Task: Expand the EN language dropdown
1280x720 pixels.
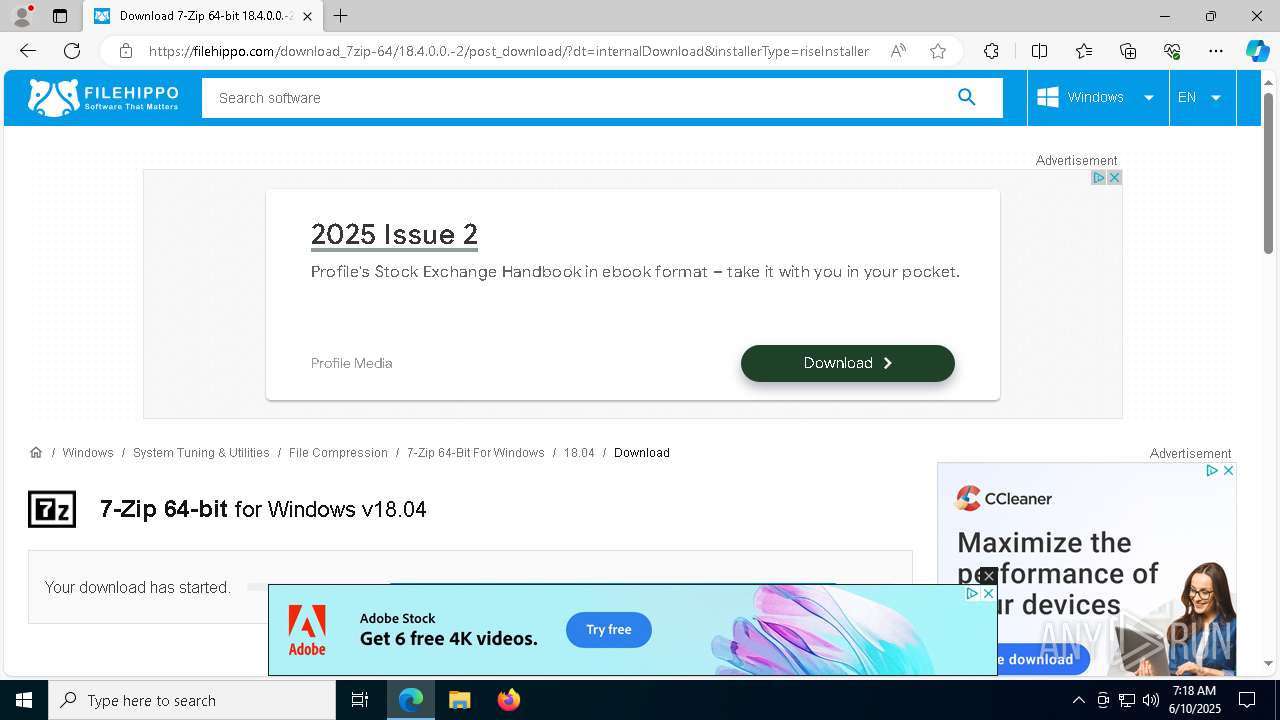Action: [x=1200, y=97]
